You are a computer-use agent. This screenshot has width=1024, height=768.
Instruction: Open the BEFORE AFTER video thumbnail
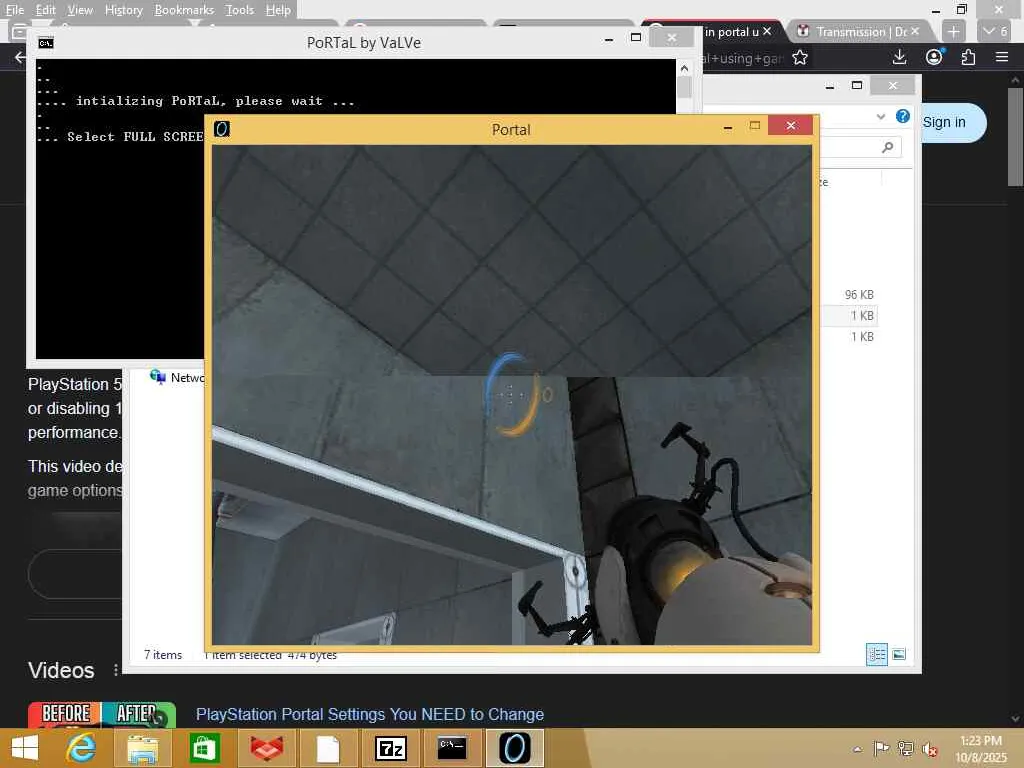(x=102, y=715)
